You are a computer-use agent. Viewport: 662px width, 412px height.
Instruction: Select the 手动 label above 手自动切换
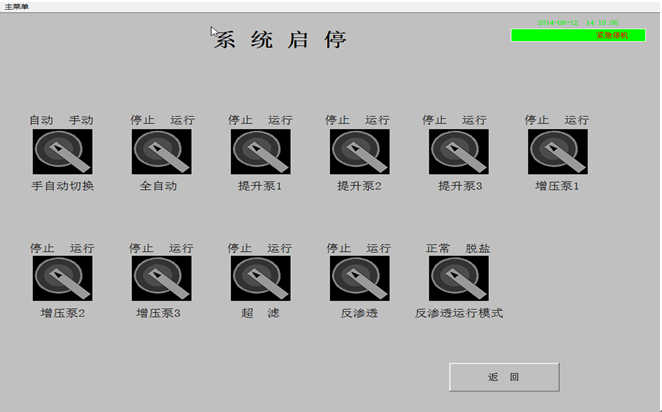pyautogui.click(x=81, y=120)
